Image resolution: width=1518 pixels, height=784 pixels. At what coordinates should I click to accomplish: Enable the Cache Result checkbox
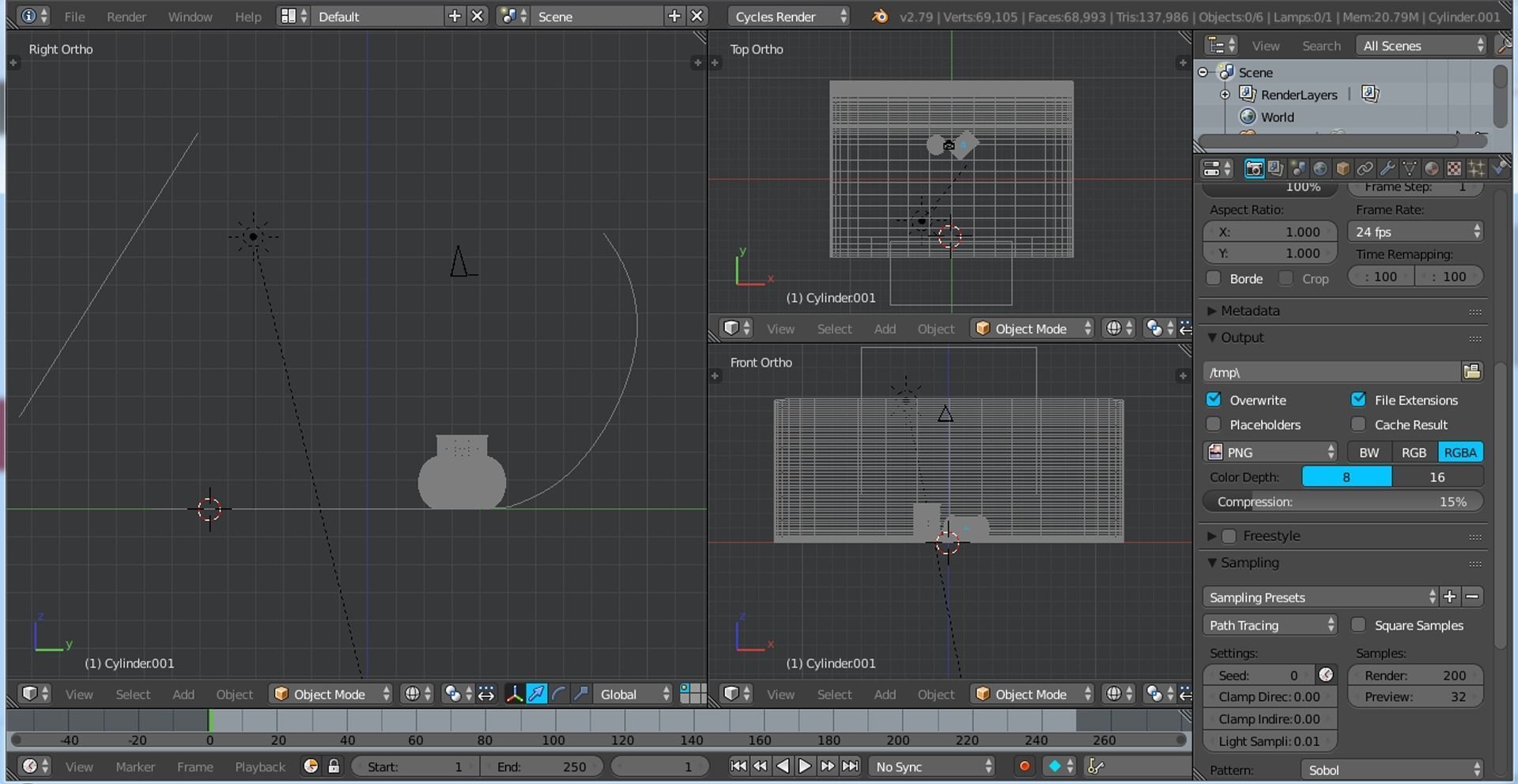tap(1358, 424)
